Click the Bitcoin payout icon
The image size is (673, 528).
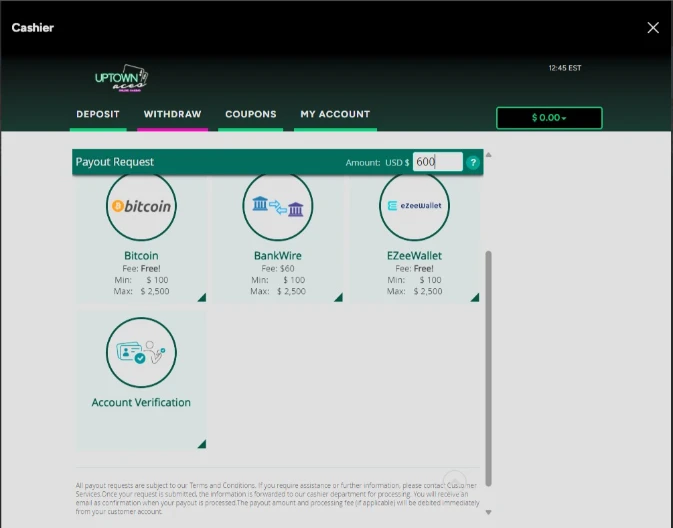(x=141, y=206)
